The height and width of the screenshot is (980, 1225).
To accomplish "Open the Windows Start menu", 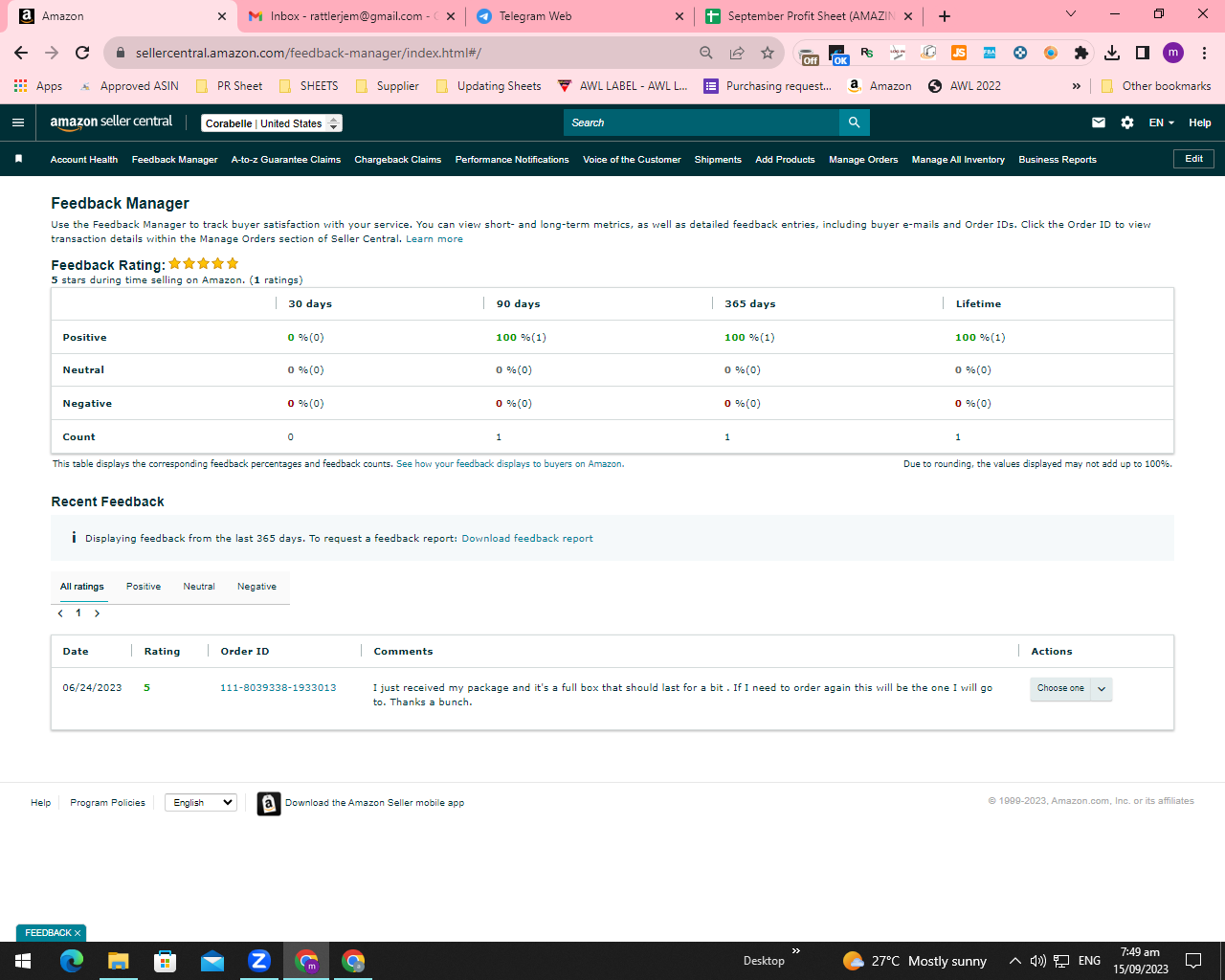I will (23, 961).
